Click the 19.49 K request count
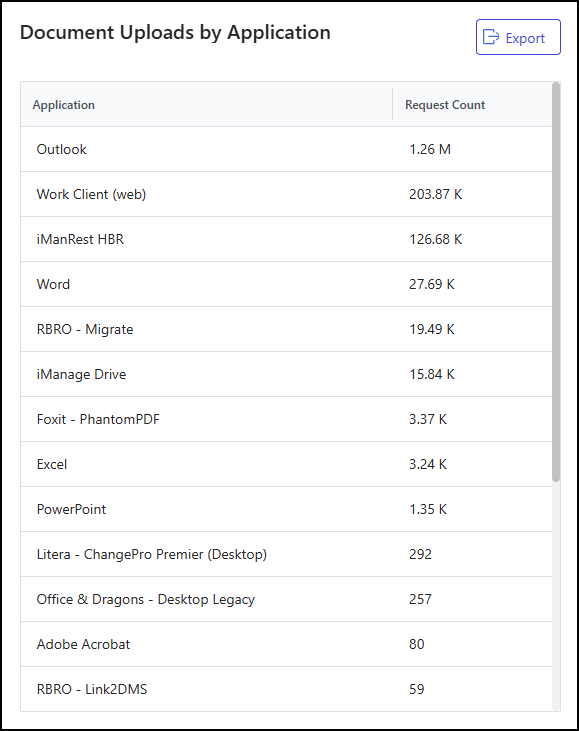This screenshot has height=731, width=579. pos(432,329)
